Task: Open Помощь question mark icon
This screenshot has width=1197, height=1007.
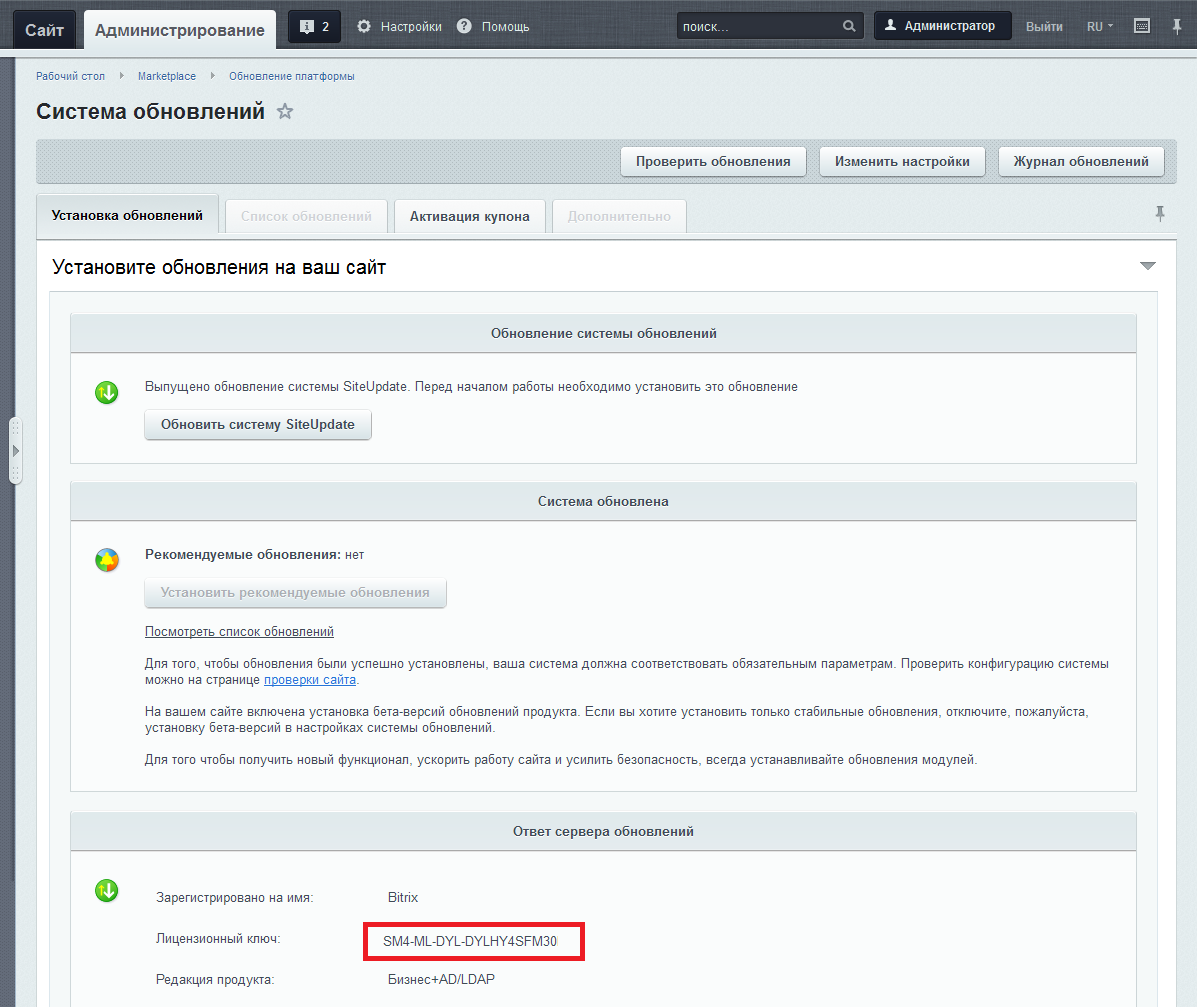Action: point(464,27)
